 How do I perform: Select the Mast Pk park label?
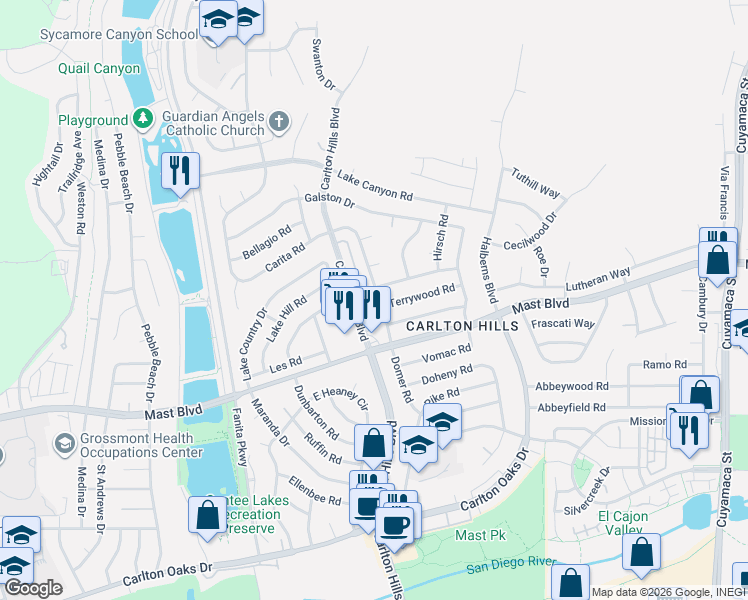[480, 535]
